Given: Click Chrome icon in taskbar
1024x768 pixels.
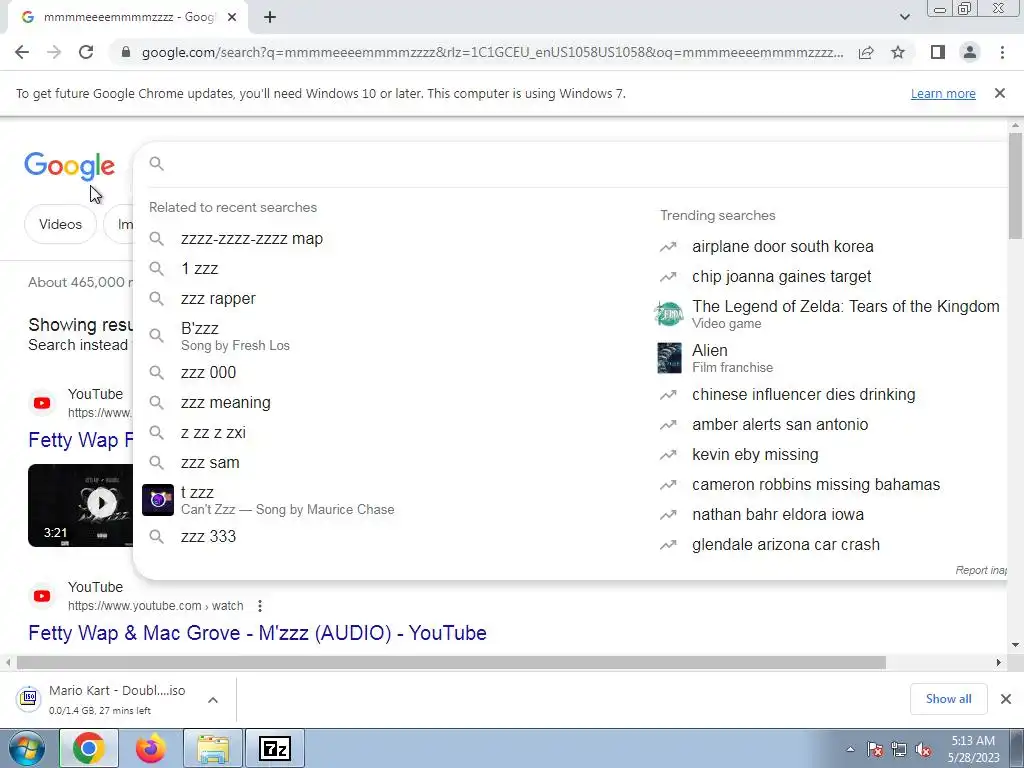Looking at the screenshot, I should click(89, 748).
